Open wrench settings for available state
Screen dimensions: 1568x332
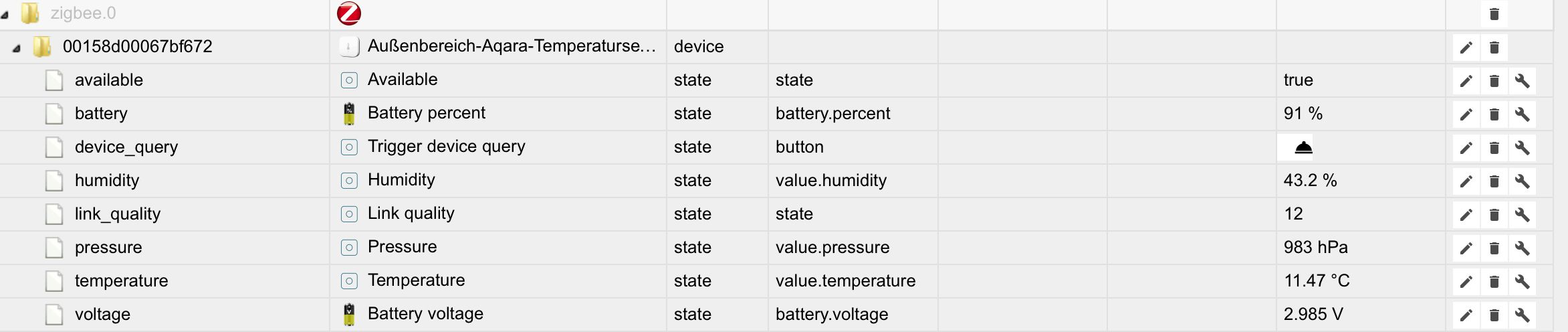tap(1522, 81)
